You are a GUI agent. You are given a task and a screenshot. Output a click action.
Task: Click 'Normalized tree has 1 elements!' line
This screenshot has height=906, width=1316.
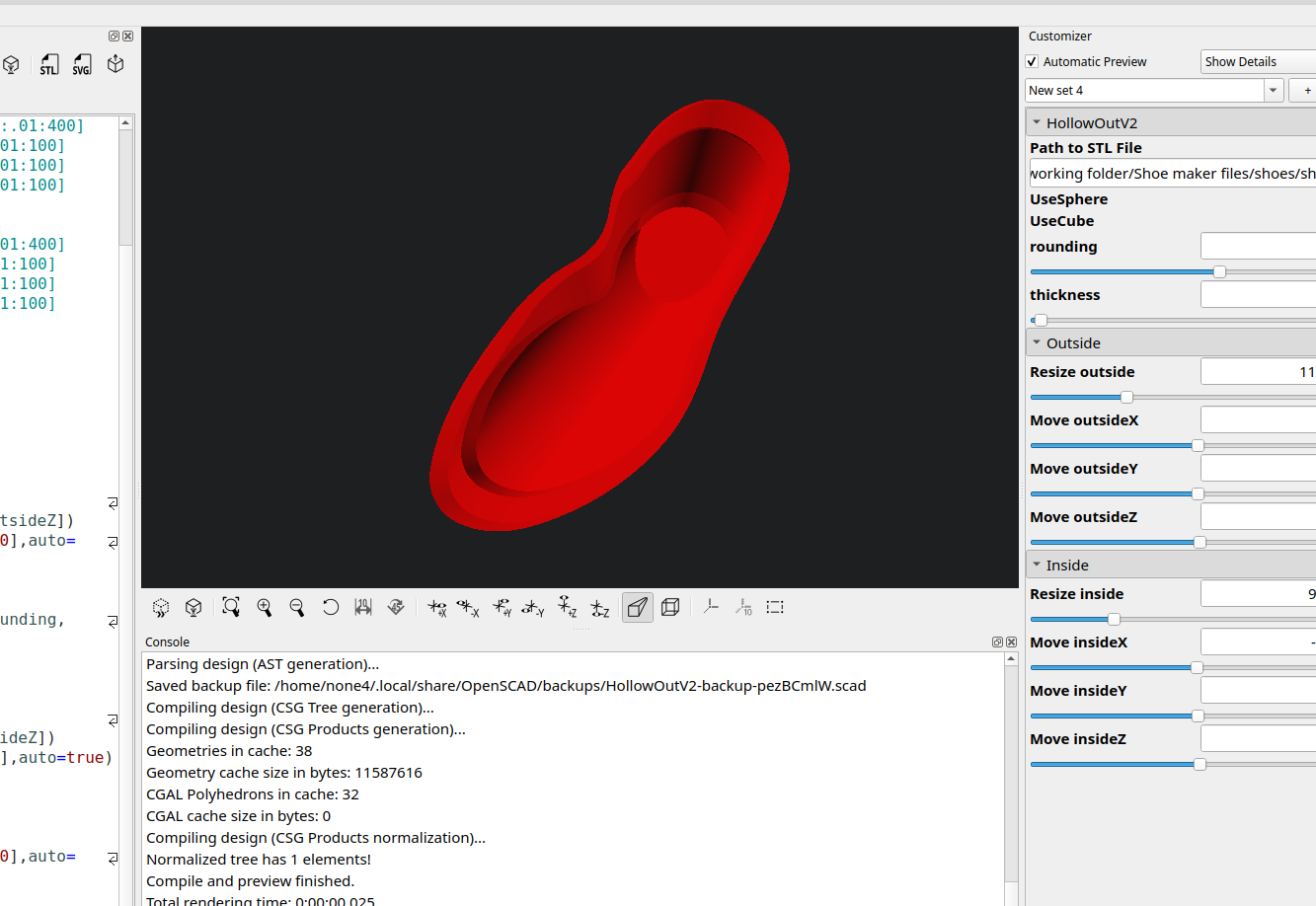click(259, 859)
